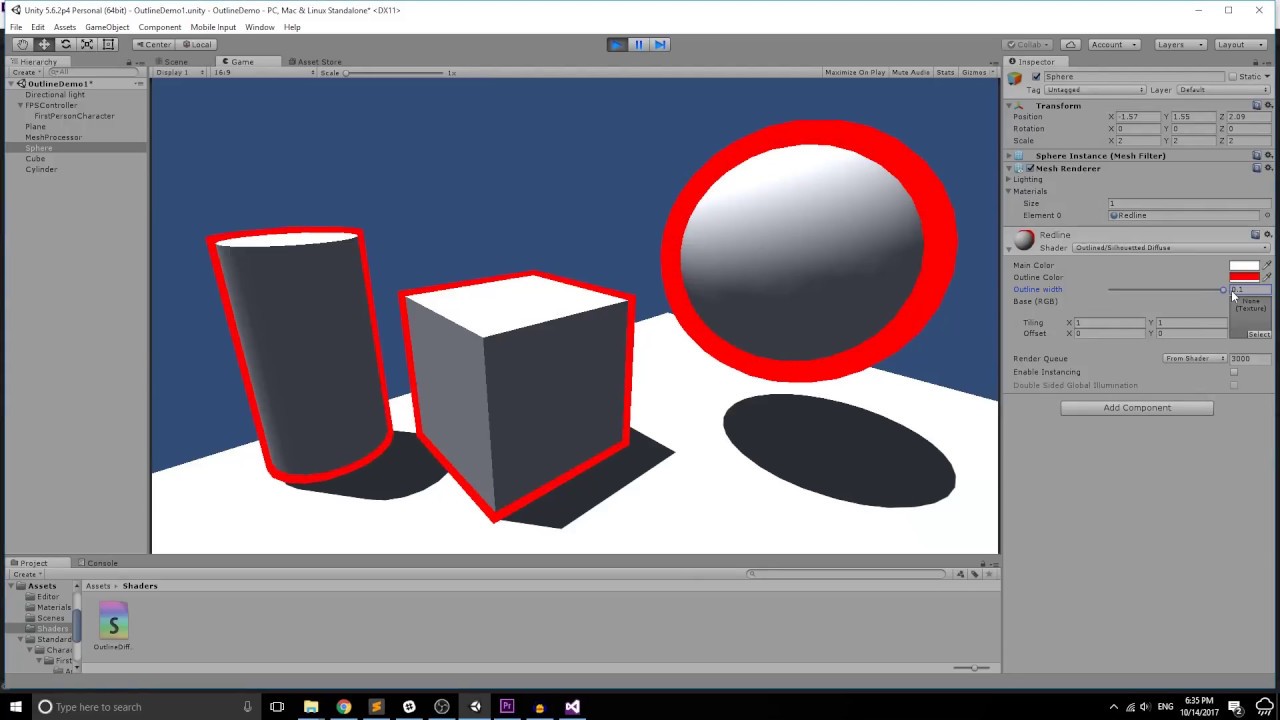Select the OutlineDiff shader asset thumbnail
1280x720 pixels.
coord(113,621)
